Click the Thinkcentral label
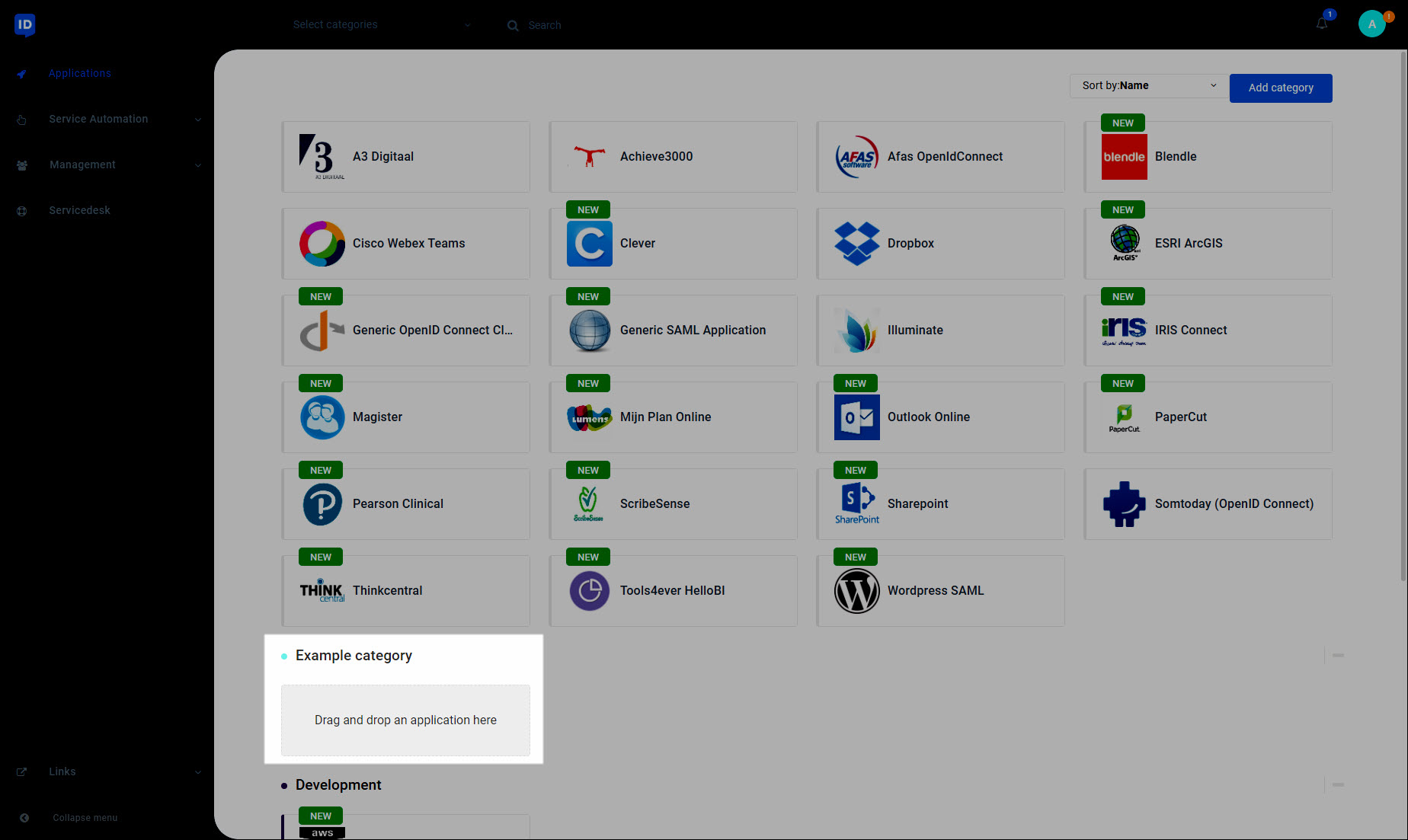 pos(387,591)
